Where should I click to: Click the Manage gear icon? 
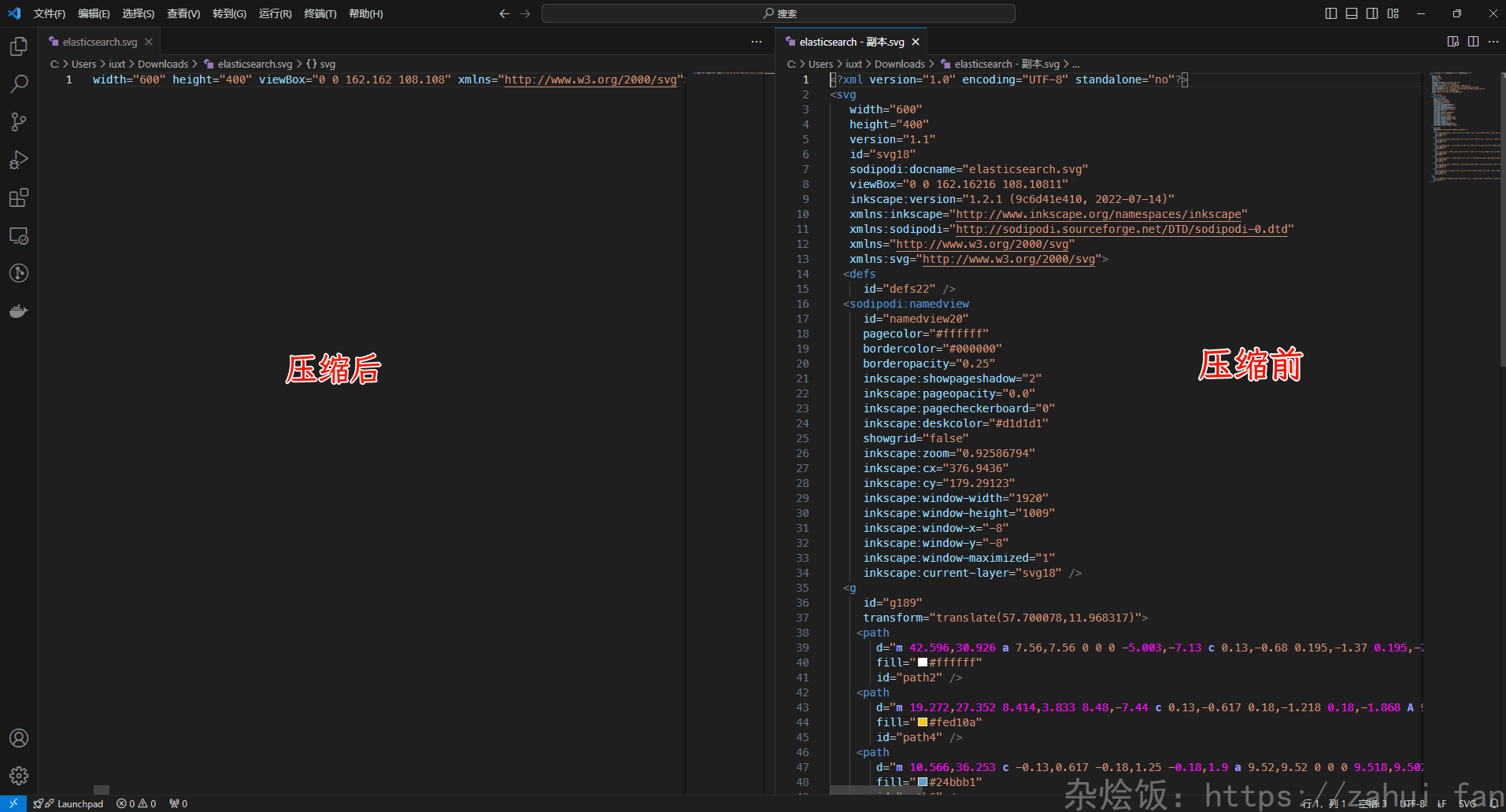[x=19, y=776]
